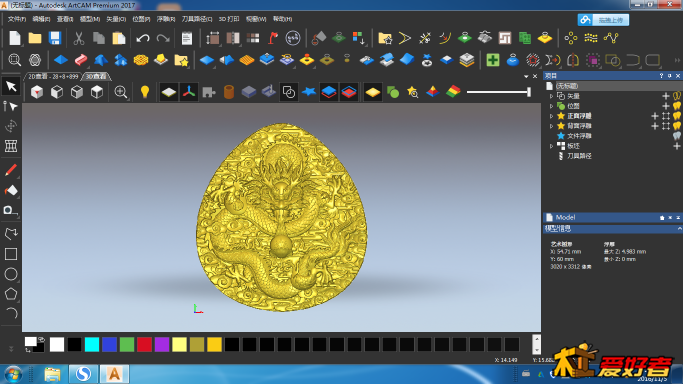This screenshot has height=384, width=683.
Task: Click the Undo arrow icon
Action: (x=142, y=38)
